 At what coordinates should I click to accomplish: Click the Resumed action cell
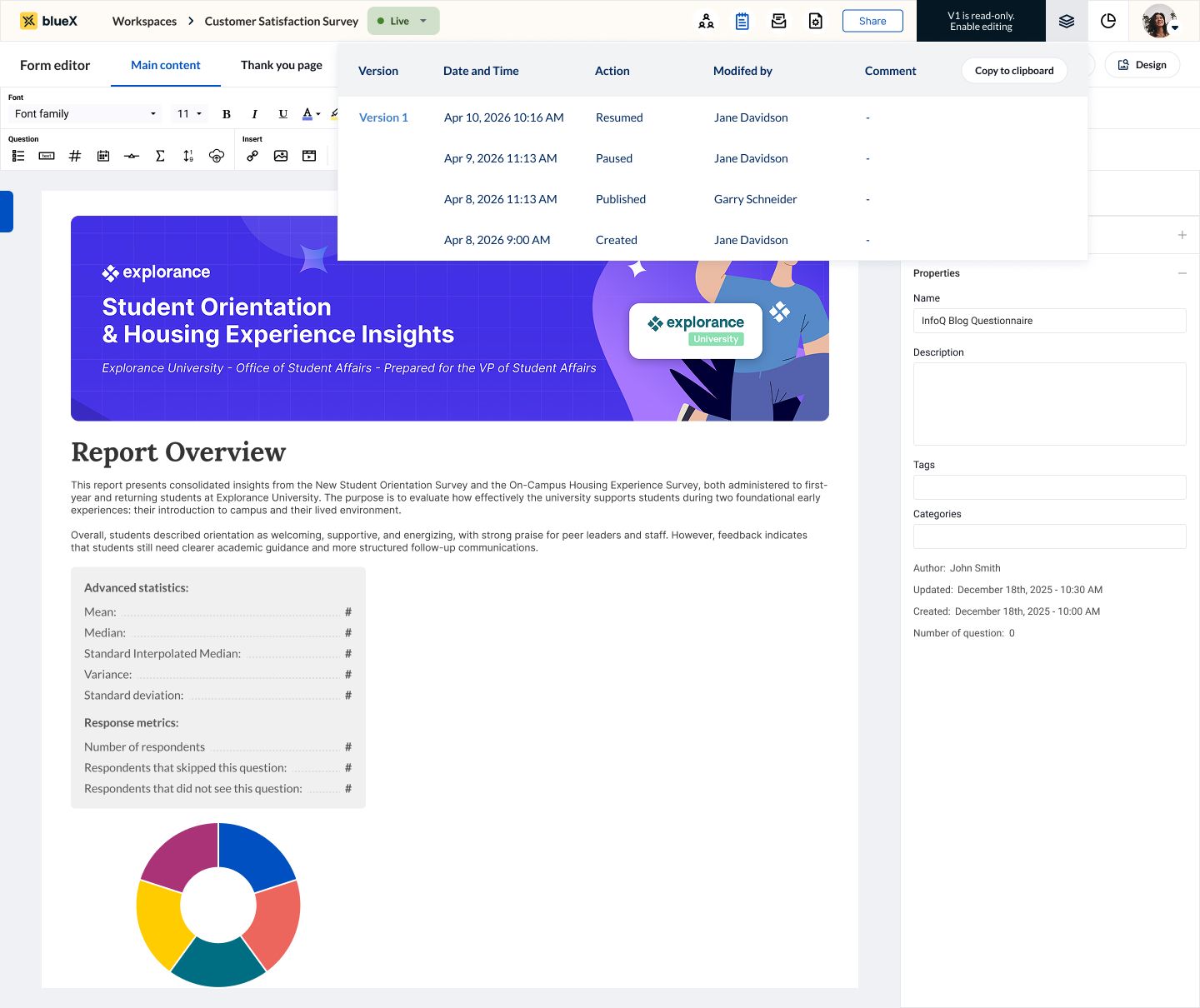tap(619, 117)
